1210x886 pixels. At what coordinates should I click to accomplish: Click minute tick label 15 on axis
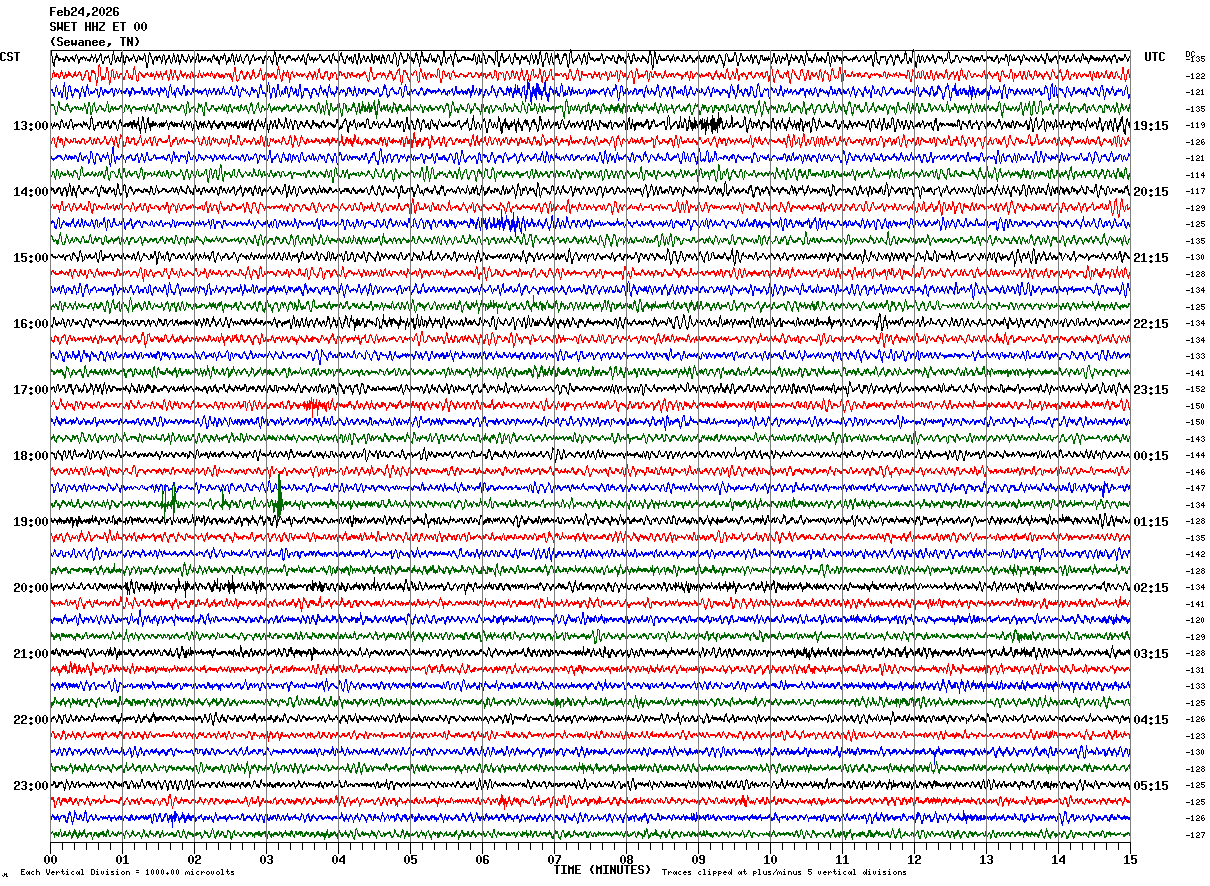pyautogui.click(x=1130, y=859)
